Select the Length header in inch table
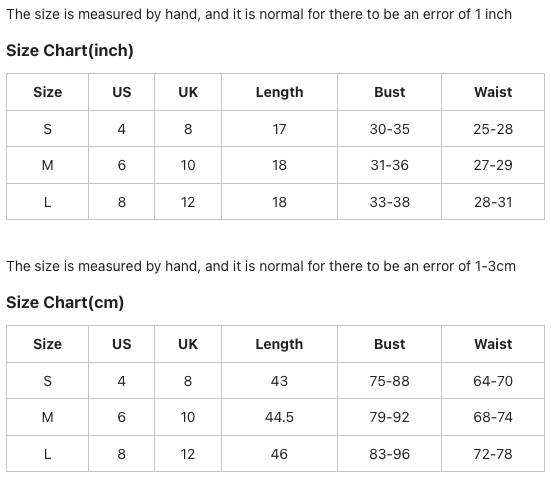Screen dimensions: 551x478 [279, 92]
